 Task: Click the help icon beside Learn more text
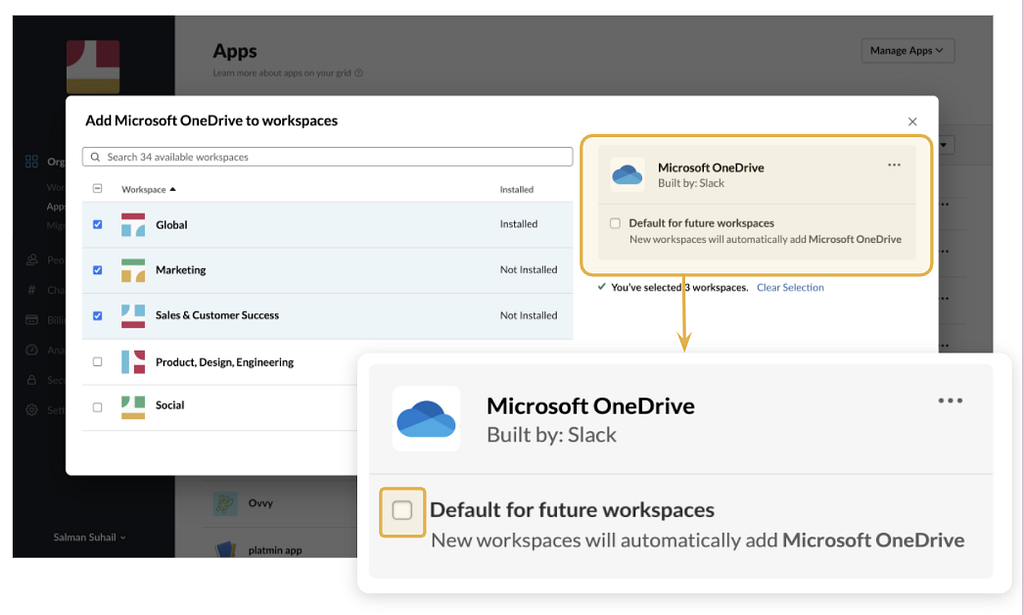[359, 73]
